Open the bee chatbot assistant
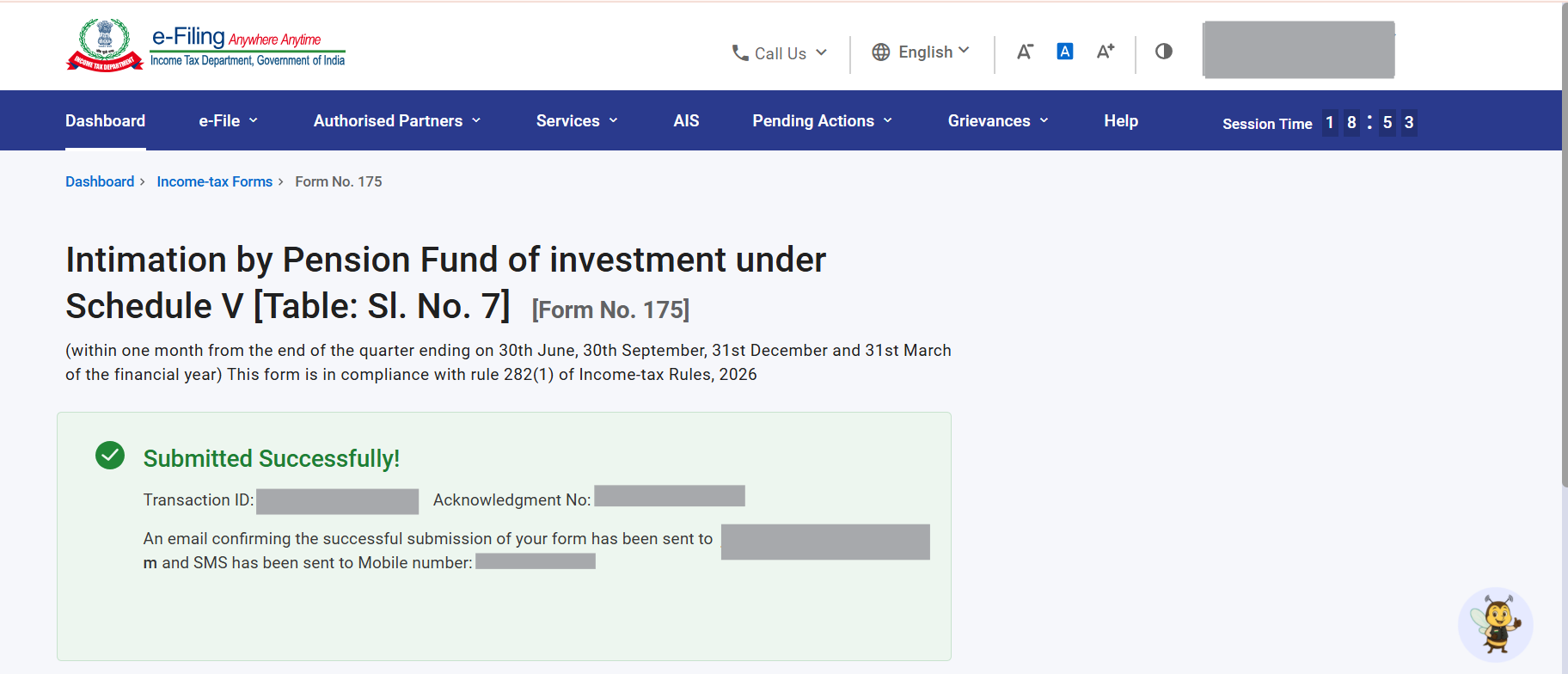 click(x=1496, y=624)
